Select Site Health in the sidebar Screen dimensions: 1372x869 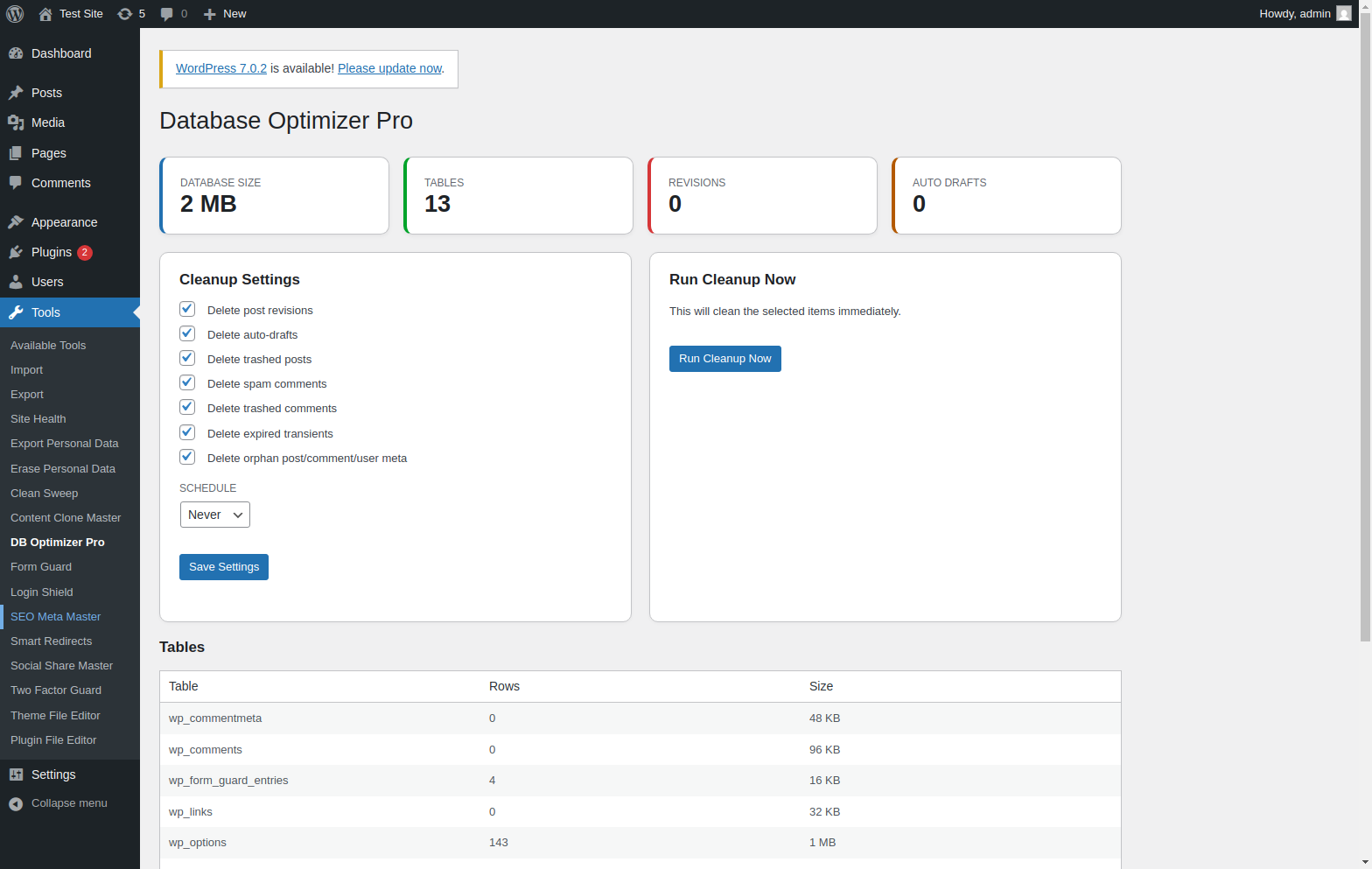(x=38, y=419)
